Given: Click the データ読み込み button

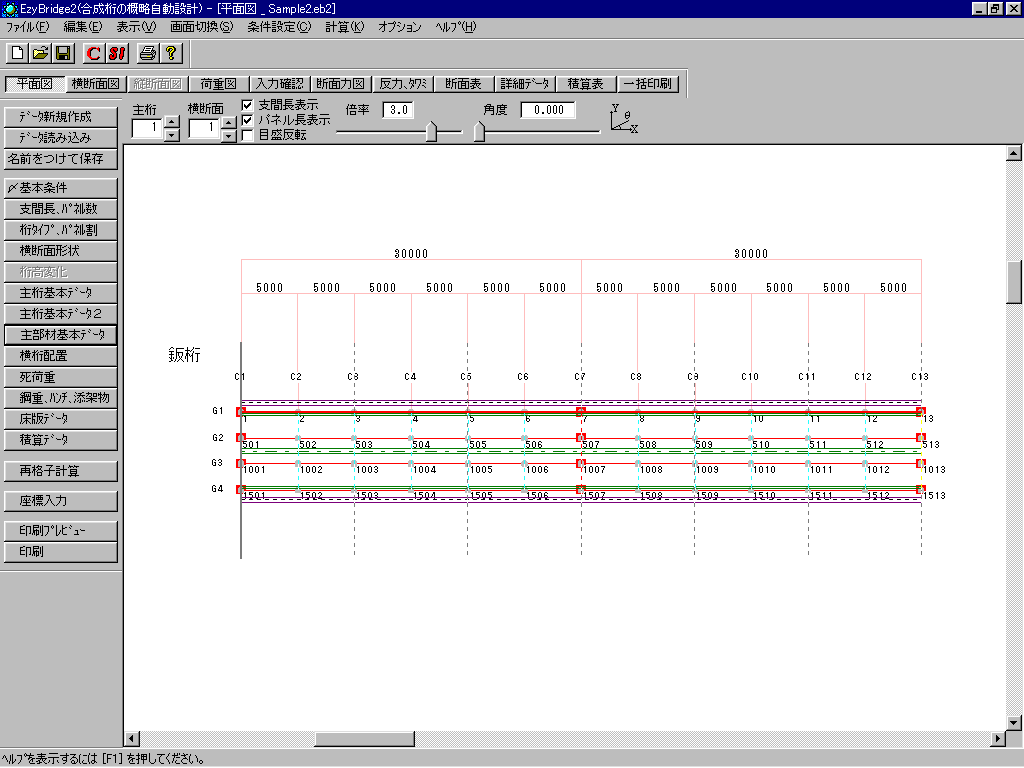Looking at the screenshot, I should (61, 138).
